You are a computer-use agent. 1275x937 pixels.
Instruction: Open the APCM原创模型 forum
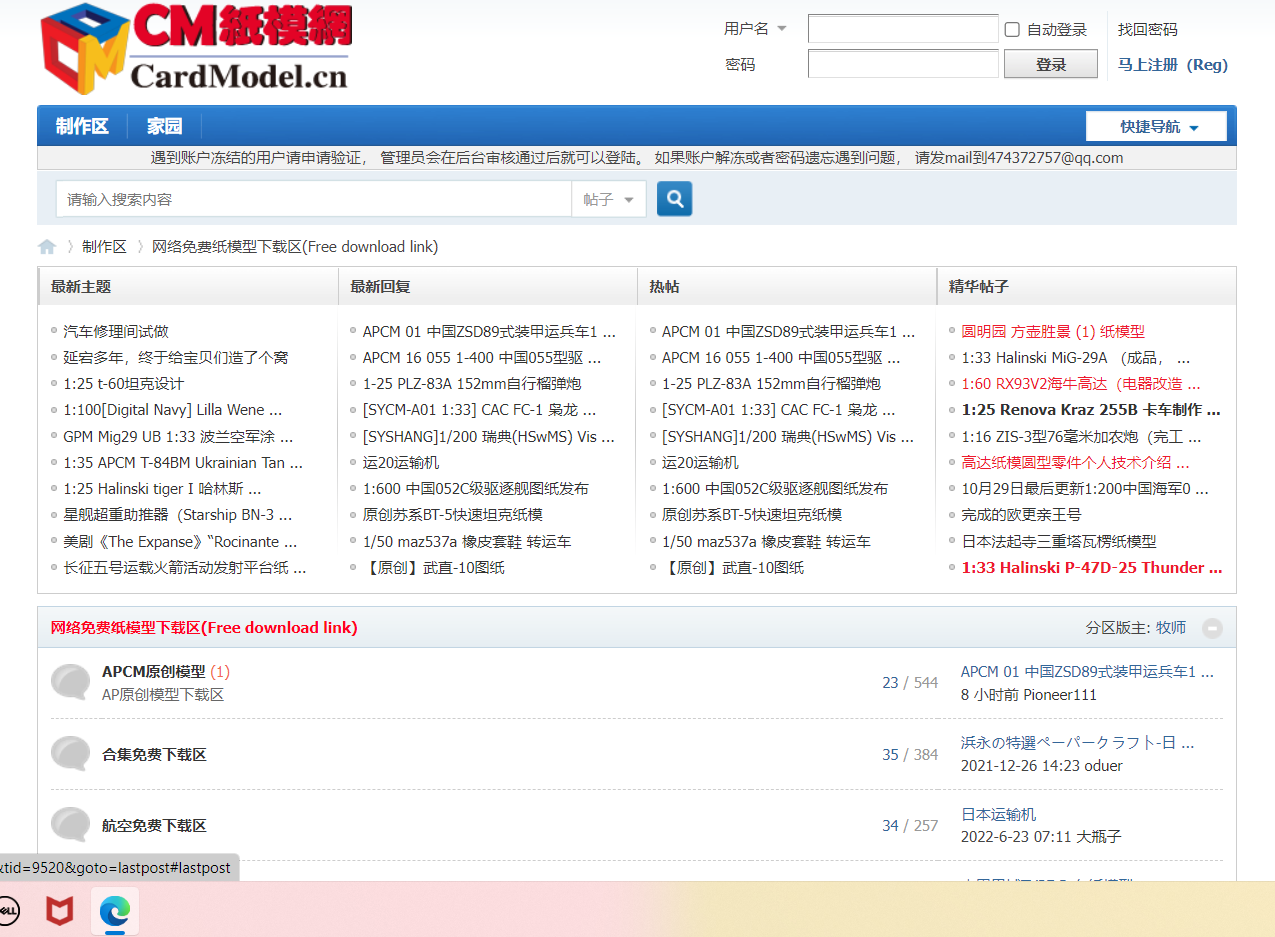click(x=154, y=671)
